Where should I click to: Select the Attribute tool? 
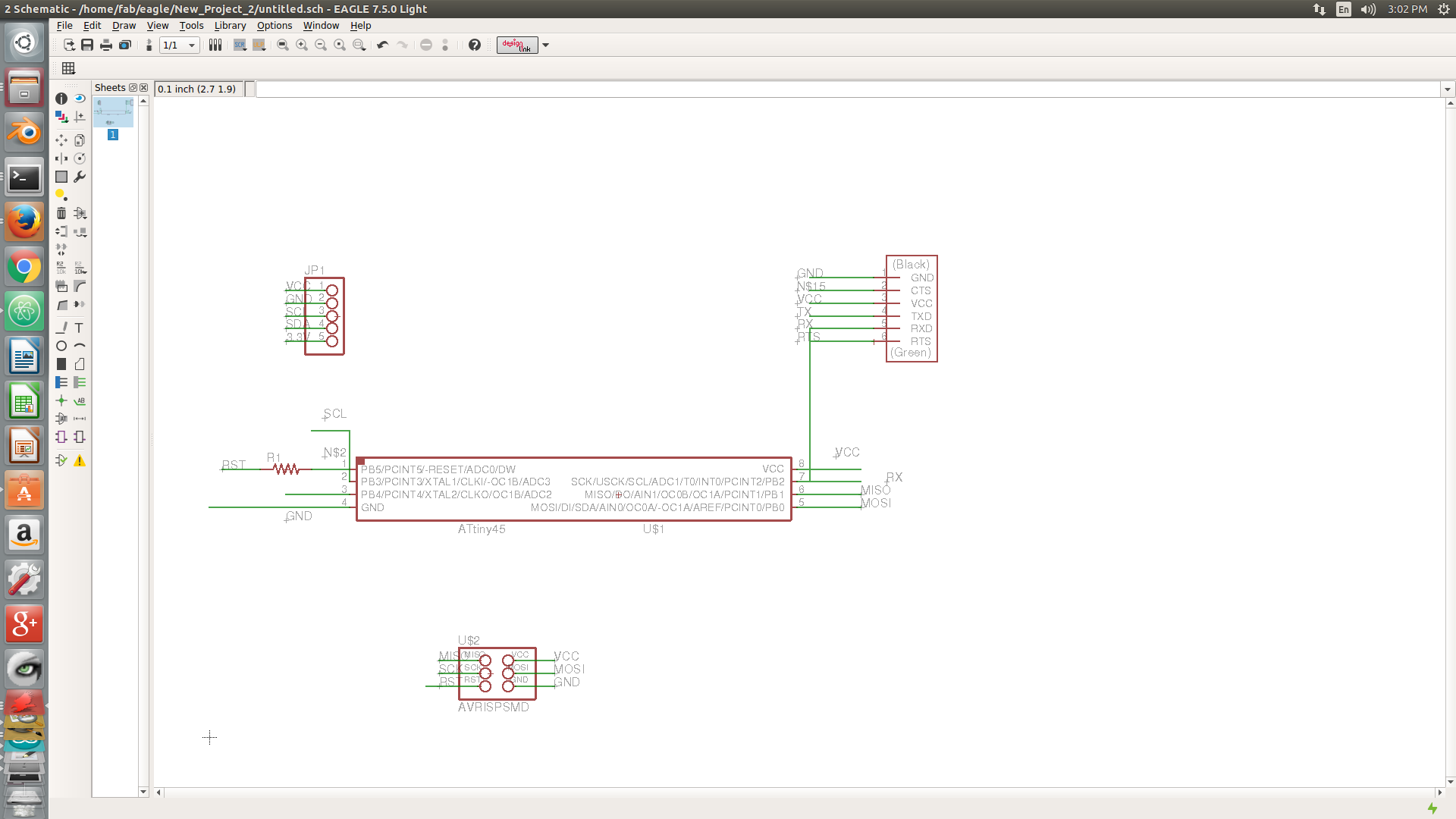click(61, 419)
